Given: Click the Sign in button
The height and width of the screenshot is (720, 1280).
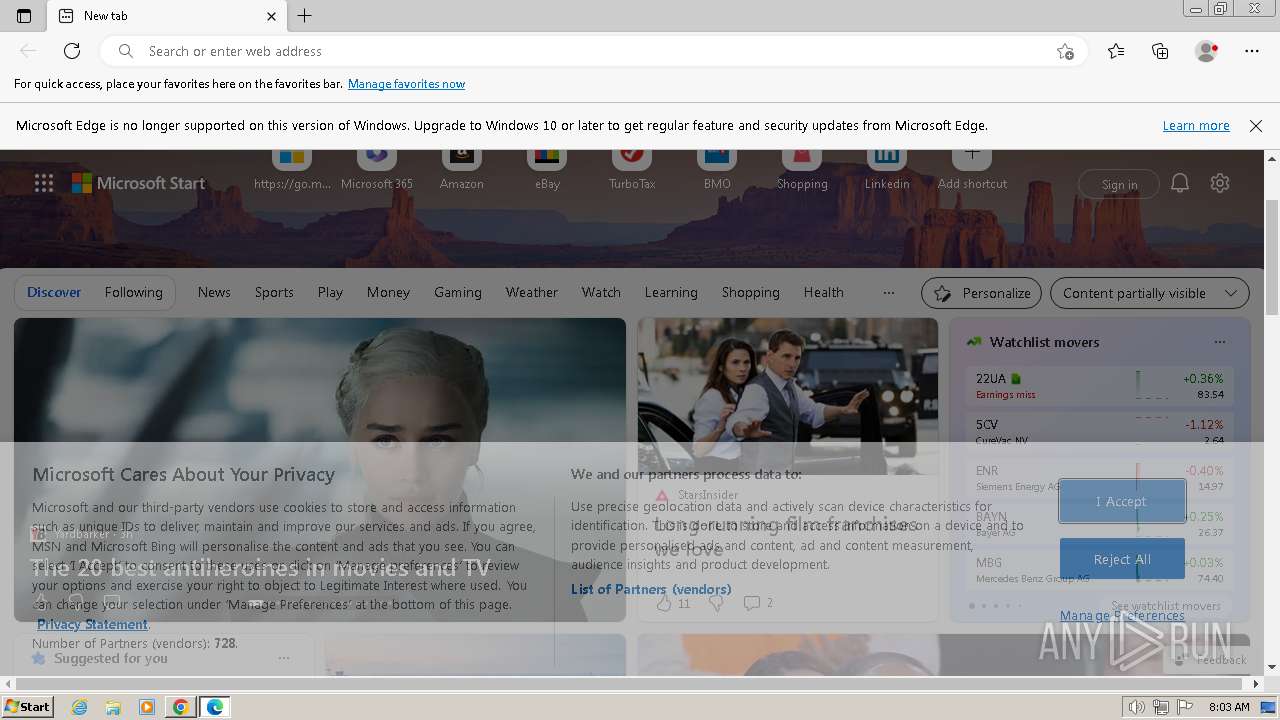Looking at the screenshot, I should [x=1119, y=184].
